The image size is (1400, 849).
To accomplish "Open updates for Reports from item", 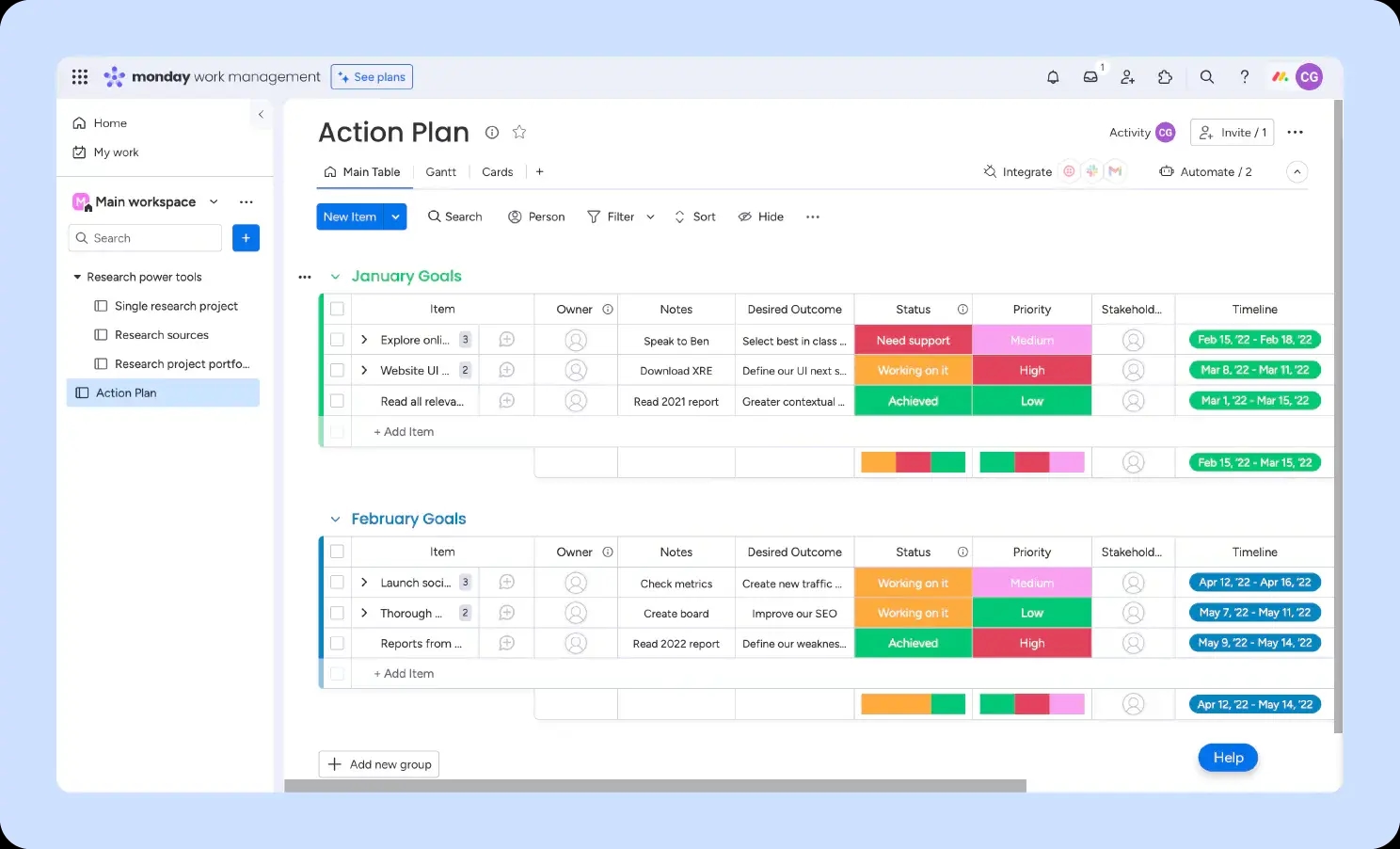I will [506, 643].
